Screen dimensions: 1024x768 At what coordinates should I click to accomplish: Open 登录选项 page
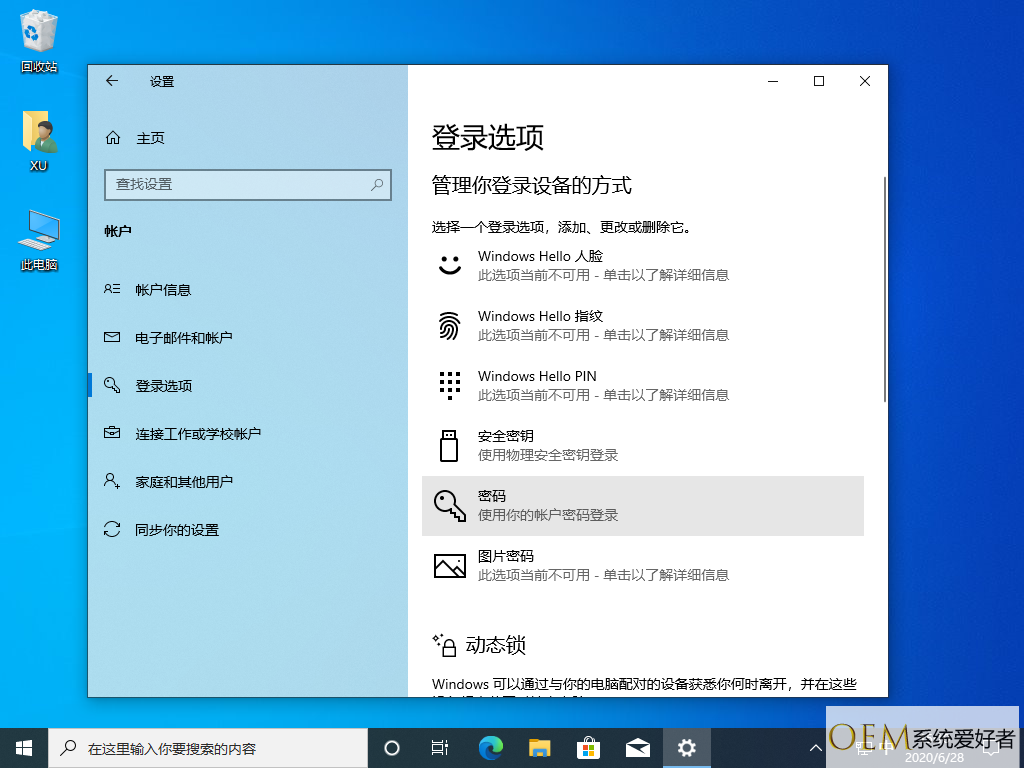click(248, 385)
